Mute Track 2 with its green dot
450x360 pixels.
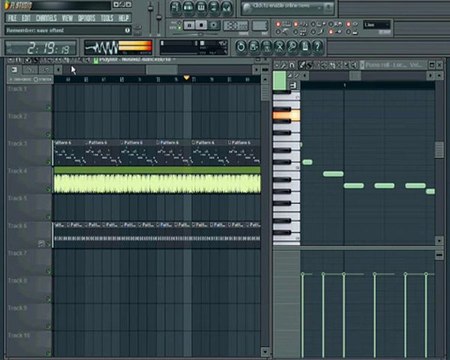(x=49, y=135)
